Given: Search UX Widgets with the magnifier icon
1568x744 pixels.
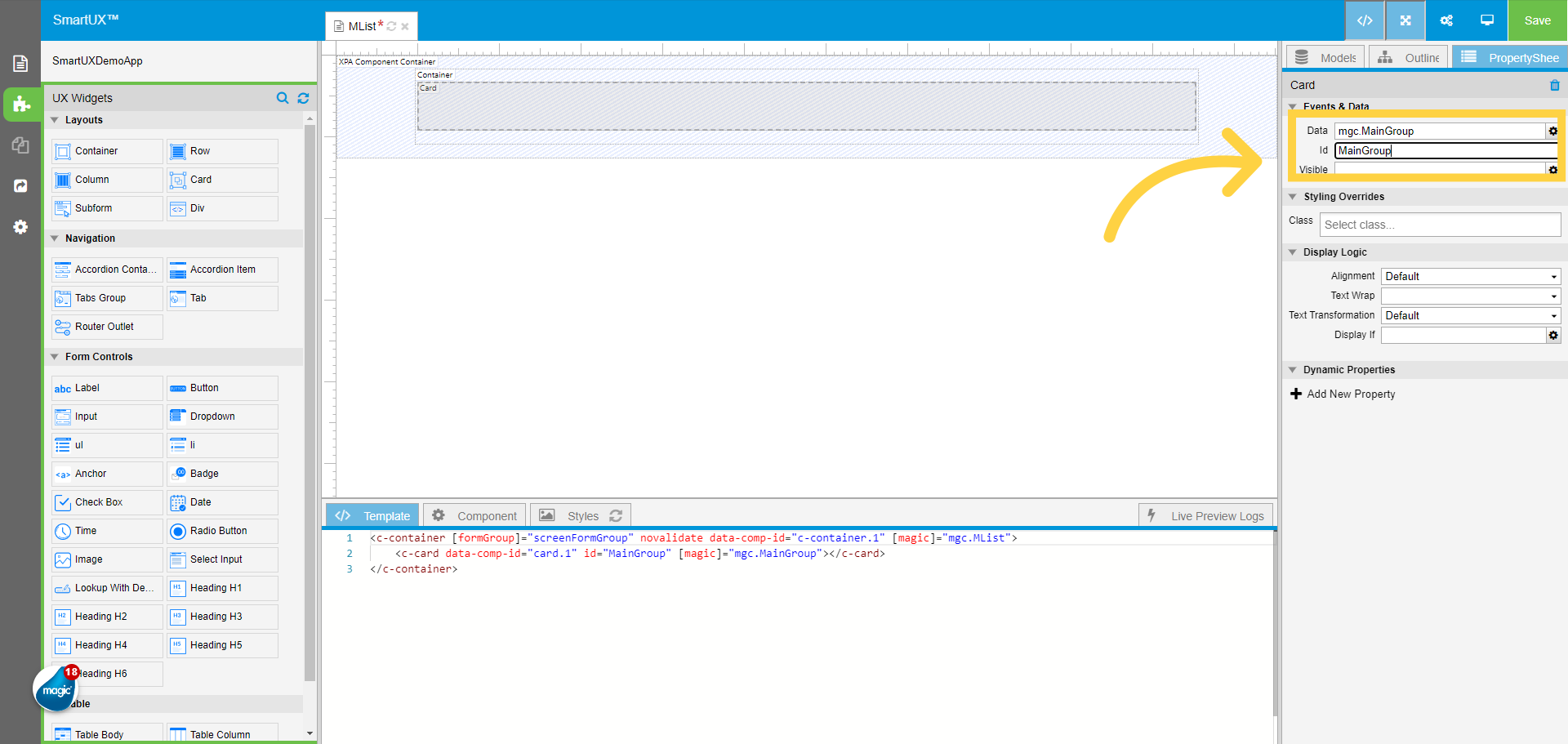Looking at the screenshot, I should (x=283, y=98).
